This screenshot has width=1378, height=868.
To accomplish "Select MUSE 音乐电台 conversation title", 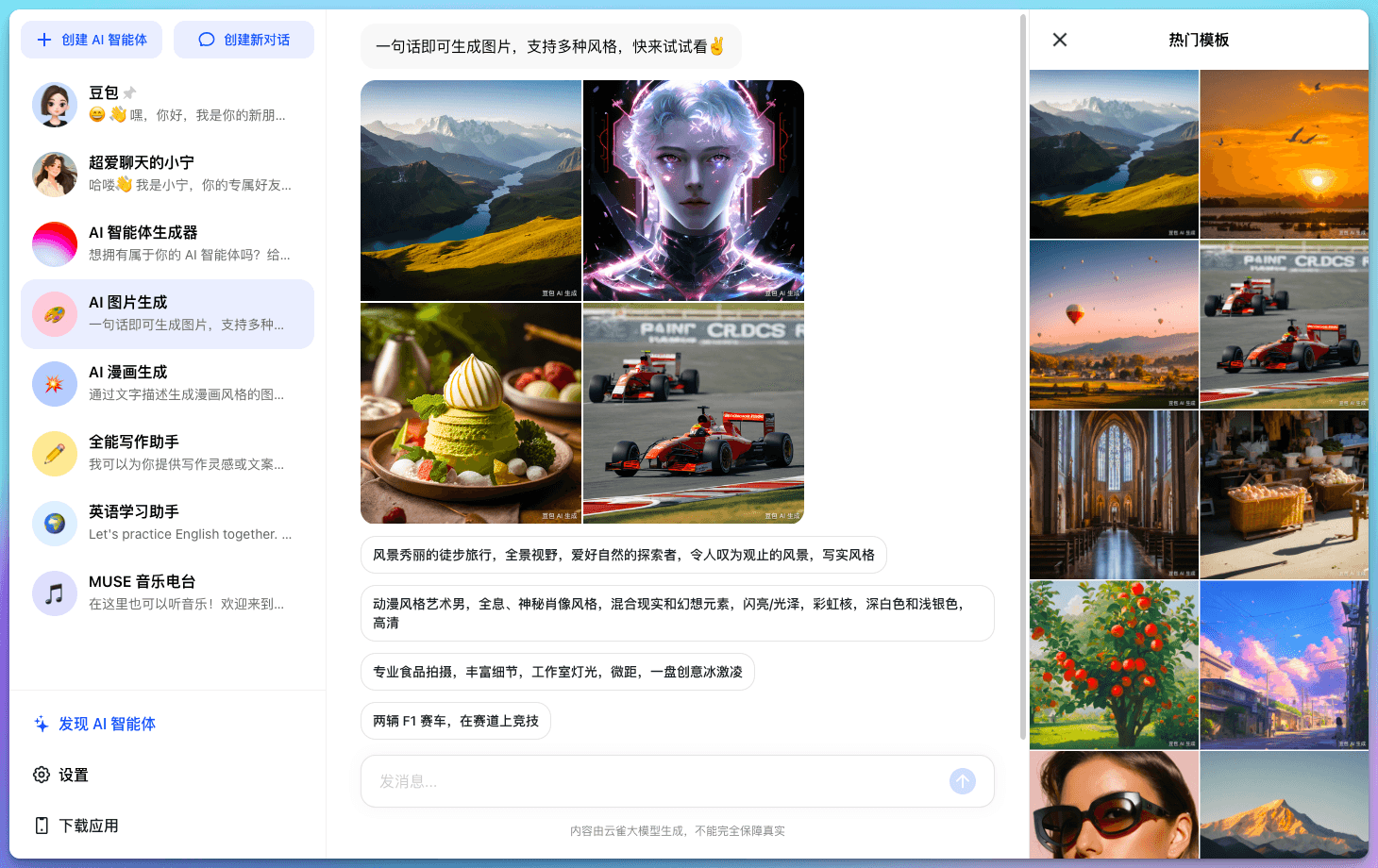I will (143, 581).
